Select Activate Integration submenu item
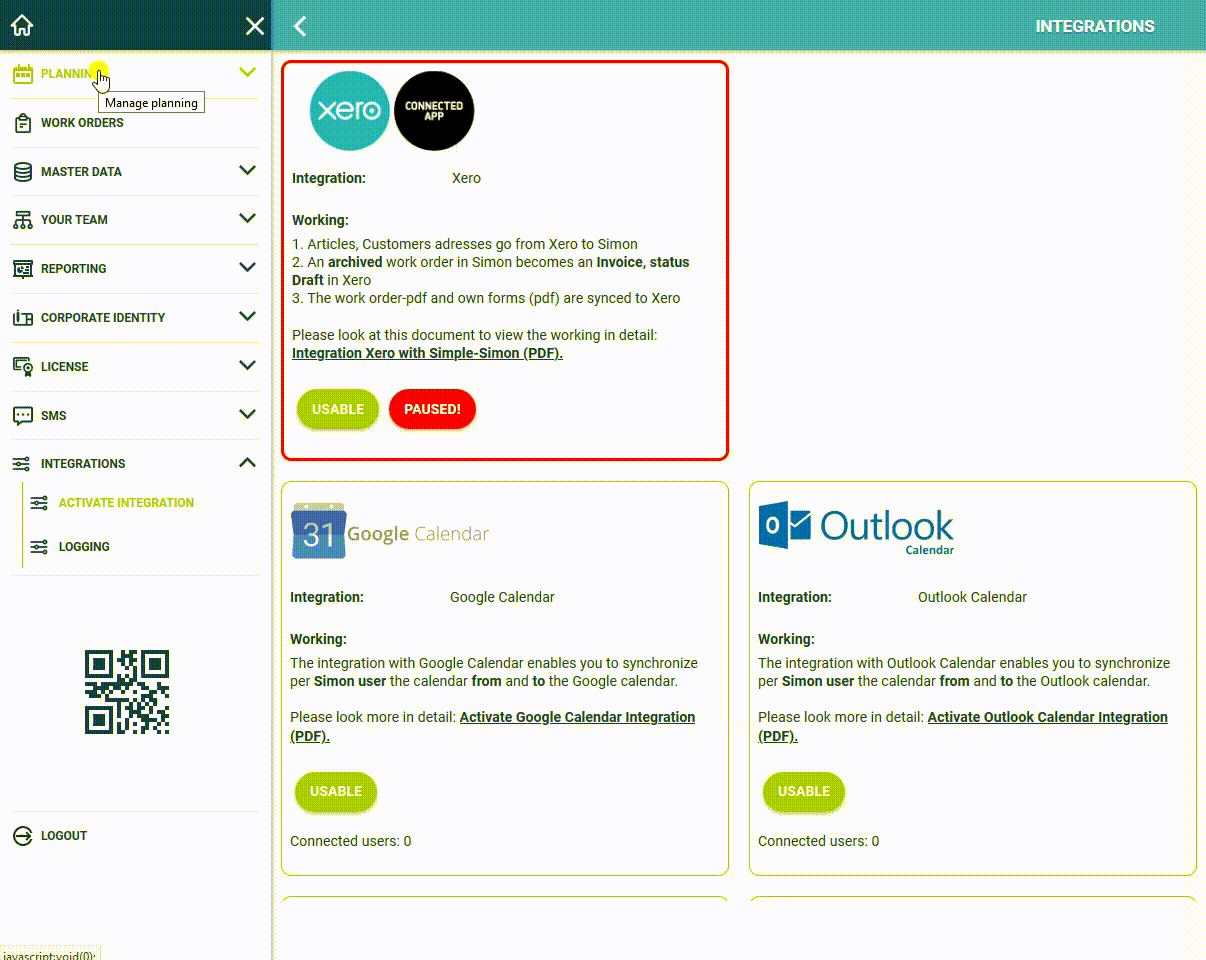The width and height of the screenshot is (1206, 960). 126,503
